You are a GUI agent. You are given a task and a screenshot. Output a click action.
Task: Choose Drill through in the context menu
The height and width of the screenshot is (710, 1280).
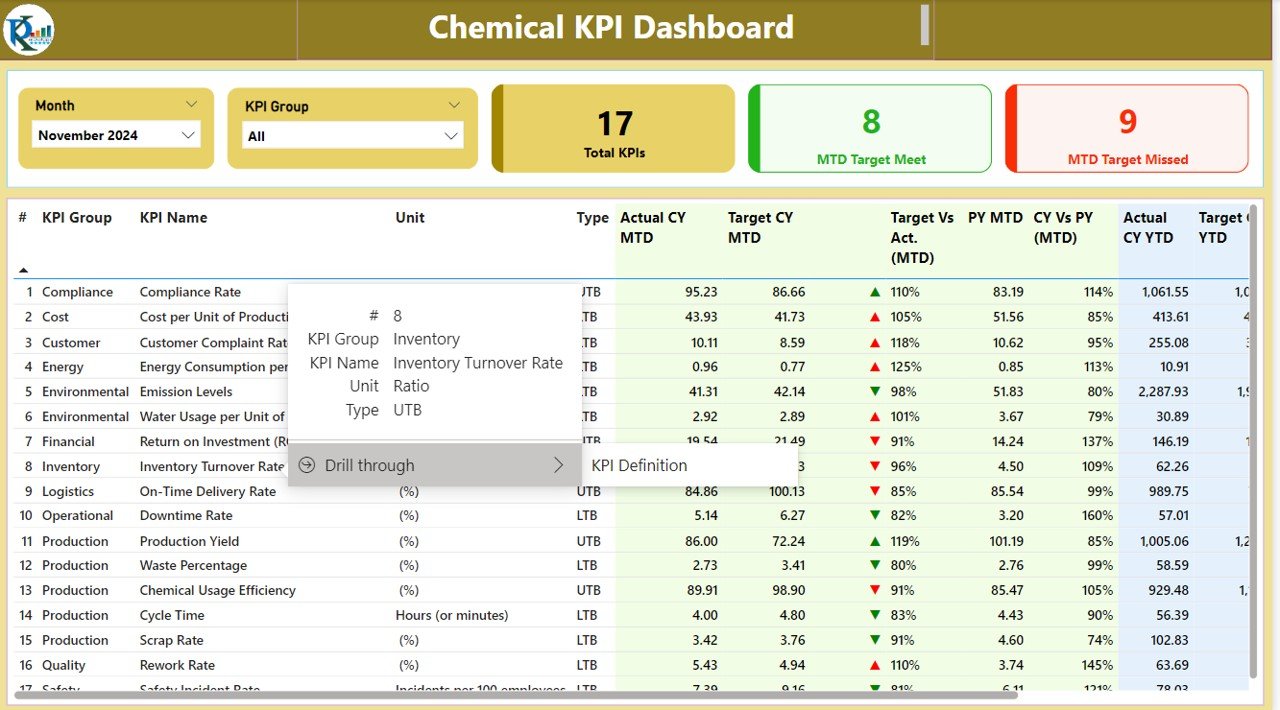click(434, 465)
